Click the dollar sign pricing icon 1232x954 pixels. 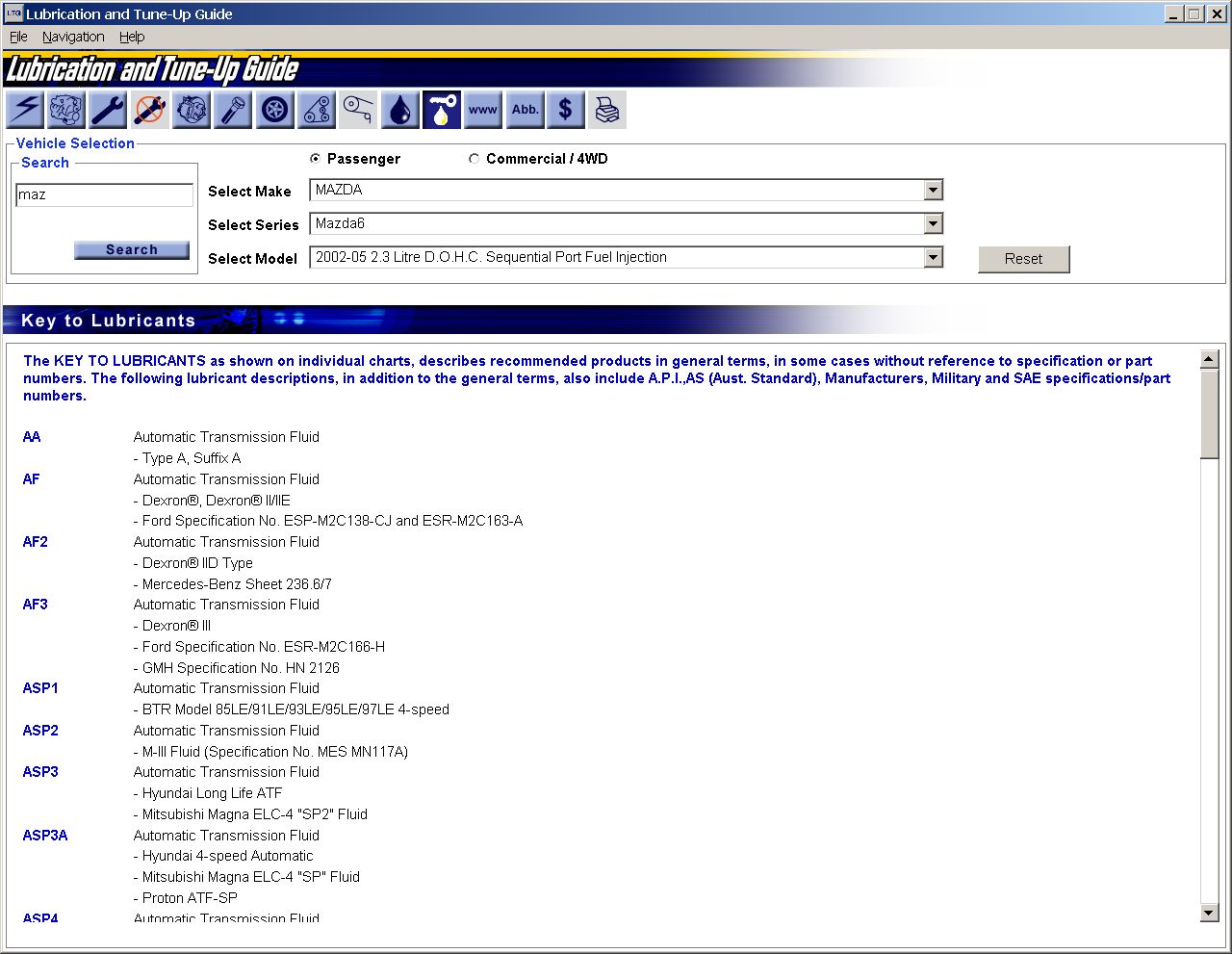(566, 110)
